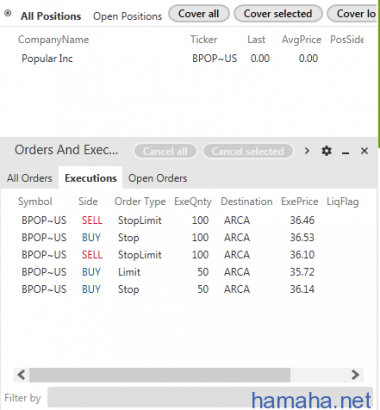Open the All Orders tab

pyautogui.click(x=30, y=178)
